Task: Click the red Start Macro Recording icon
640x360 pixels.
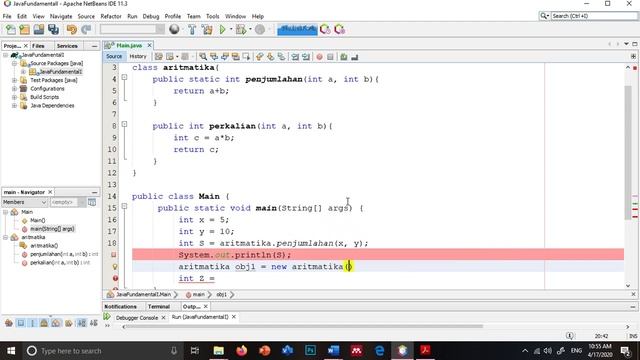Action: tap(320, 57)
